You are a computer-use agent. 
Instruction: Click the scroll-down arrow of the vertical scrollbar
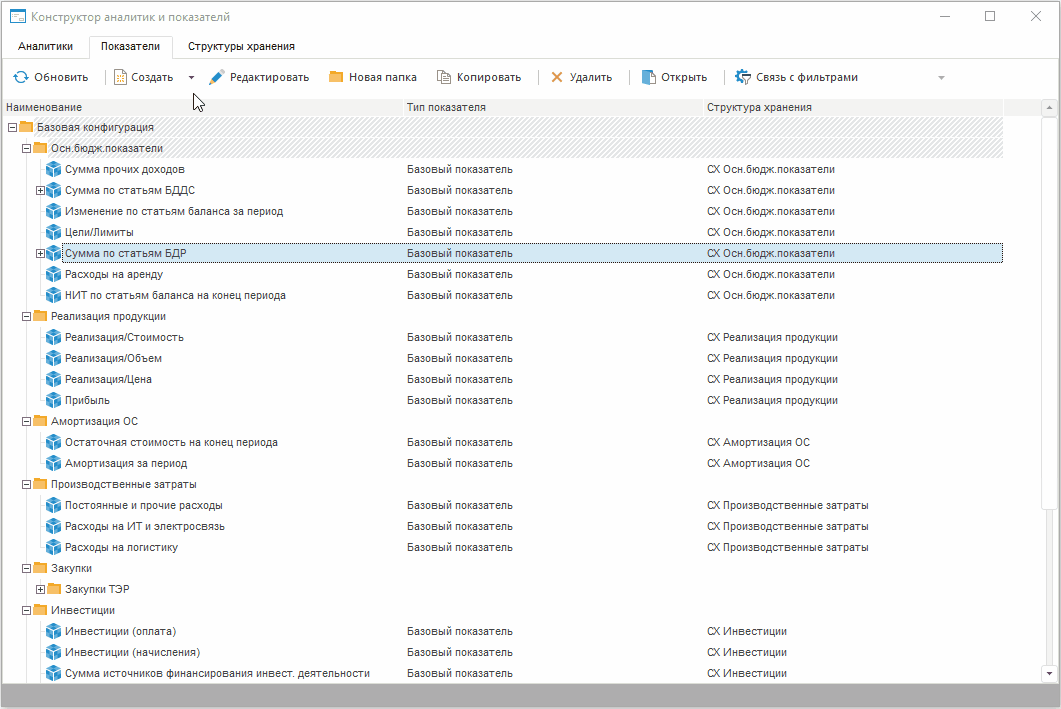tap(1049, 673)
